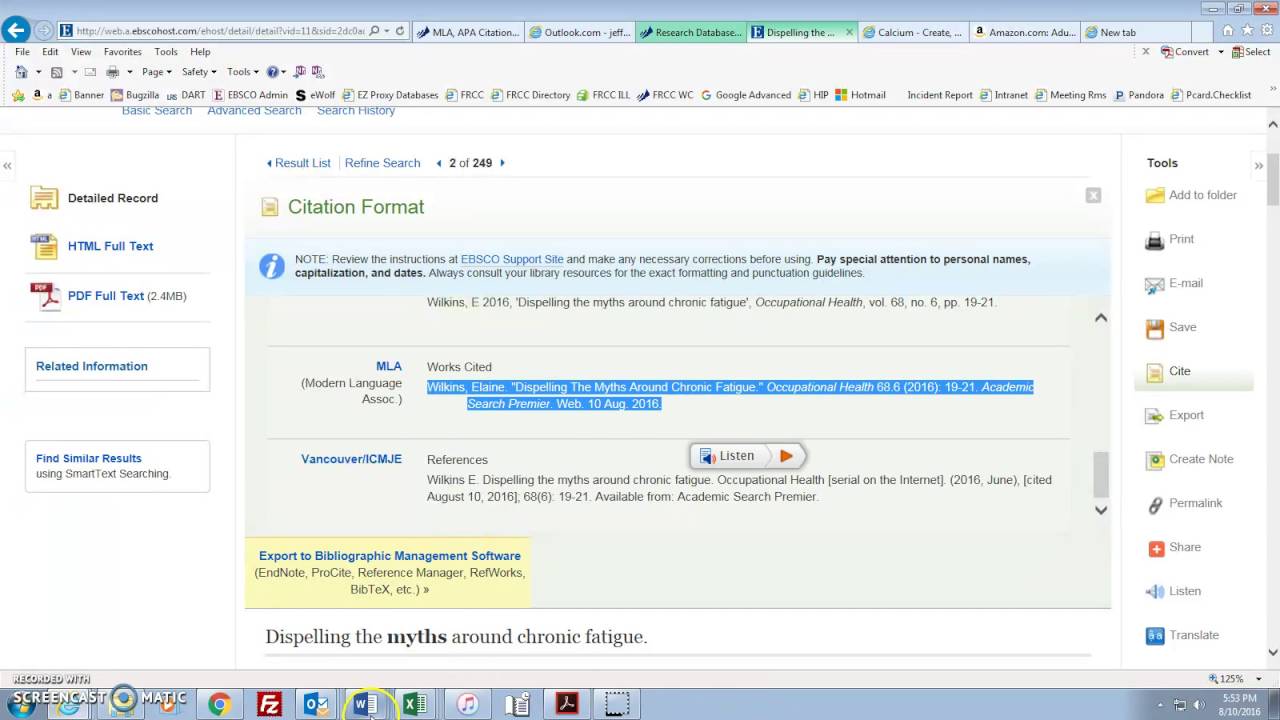Open the Favorites menu
The image size is (1280, 720).
coord(123,52)
